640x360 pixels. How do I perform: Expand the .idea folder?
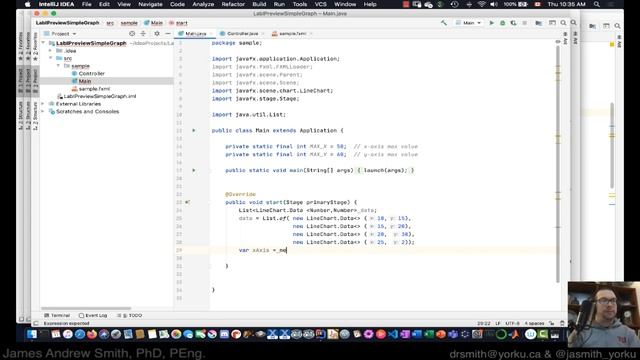point(51,51)
